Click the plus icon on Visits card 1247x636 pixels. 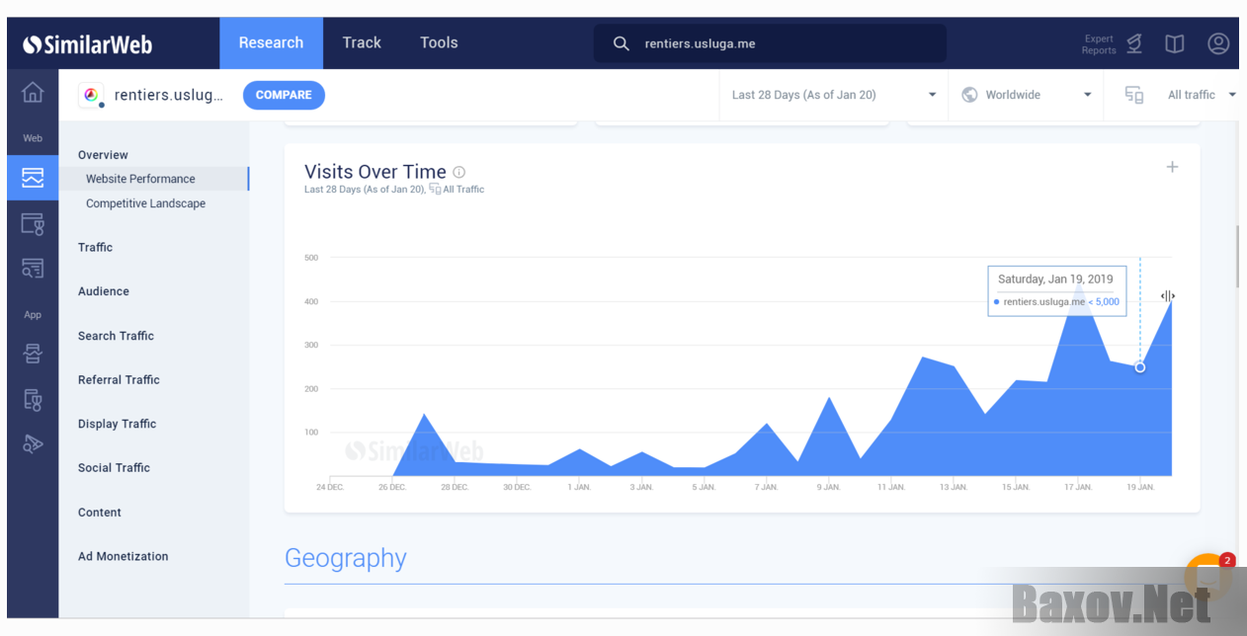(1173, 167)
